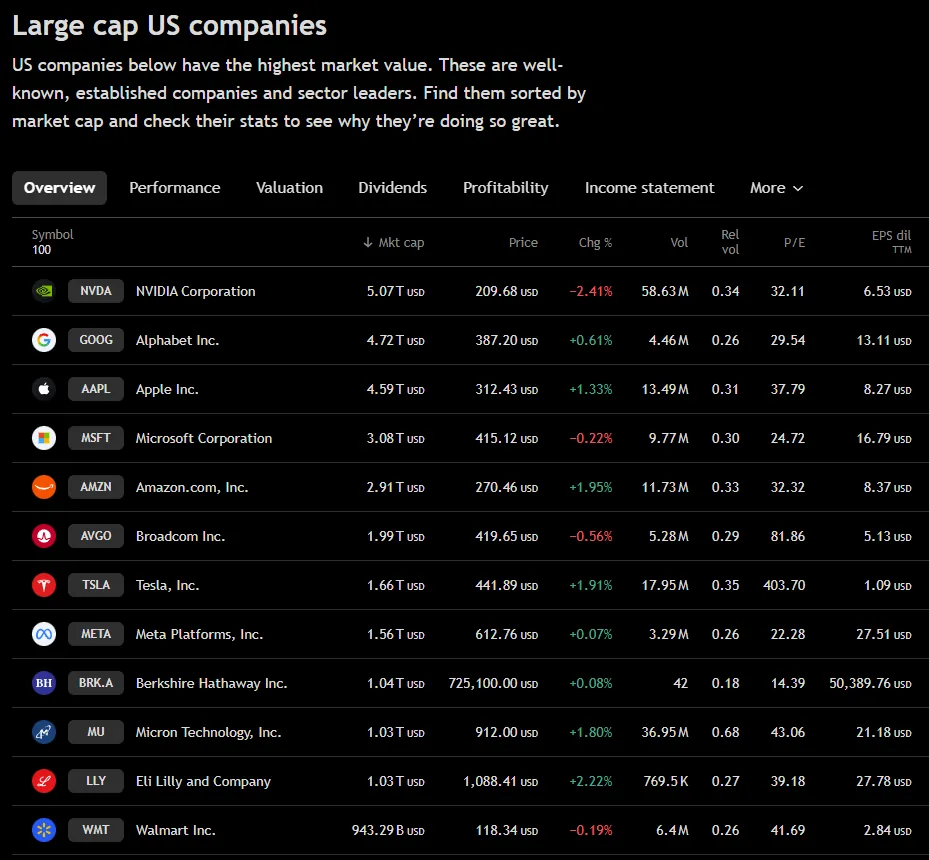Sort by the Vol column header
This screenshot has width=929, height=860.
point(679,242)
